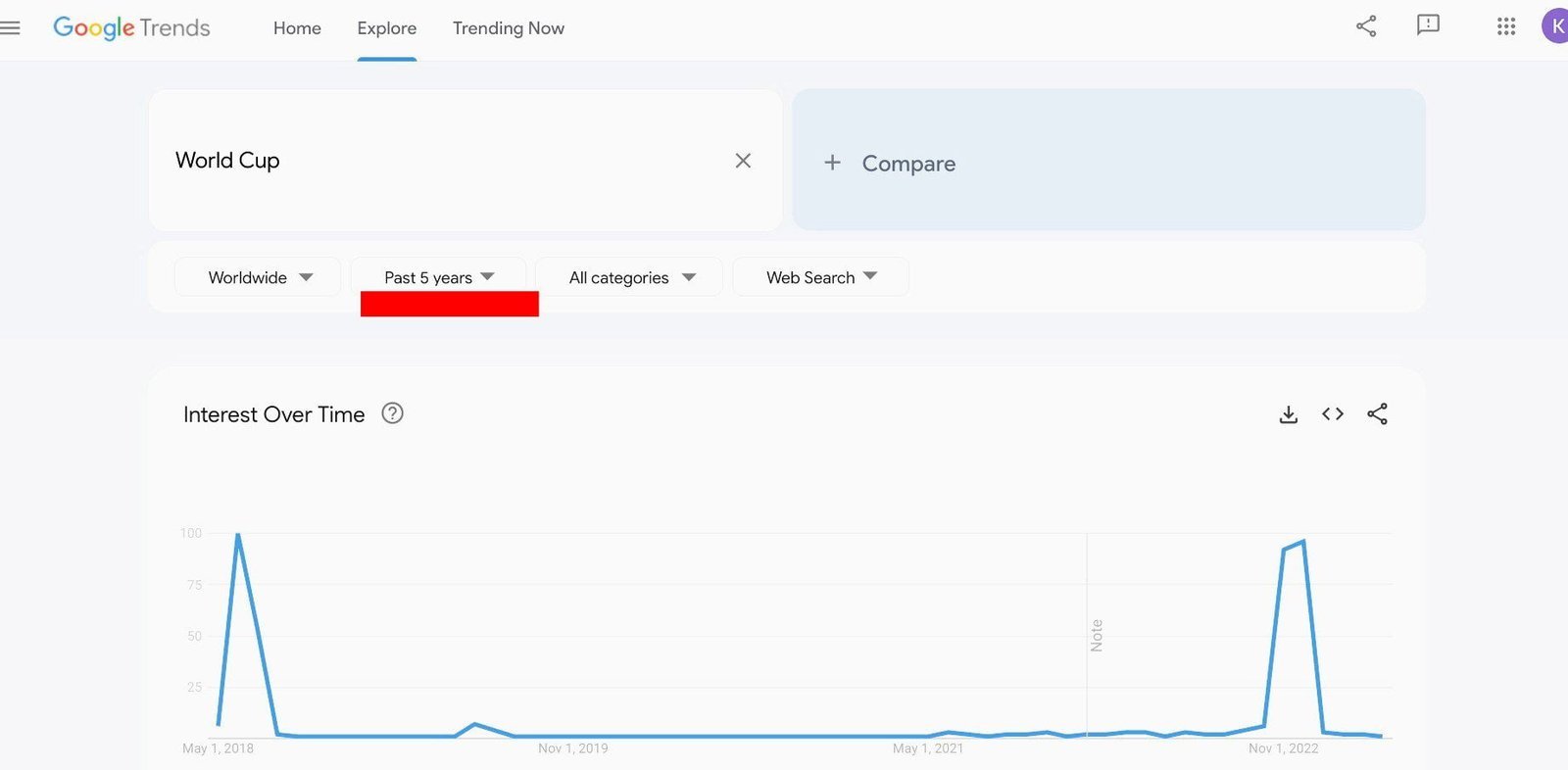The width and height of the screenshot is (1568, 770).
Task: Open the send feedback icon
Action: tap(1428, 25)
